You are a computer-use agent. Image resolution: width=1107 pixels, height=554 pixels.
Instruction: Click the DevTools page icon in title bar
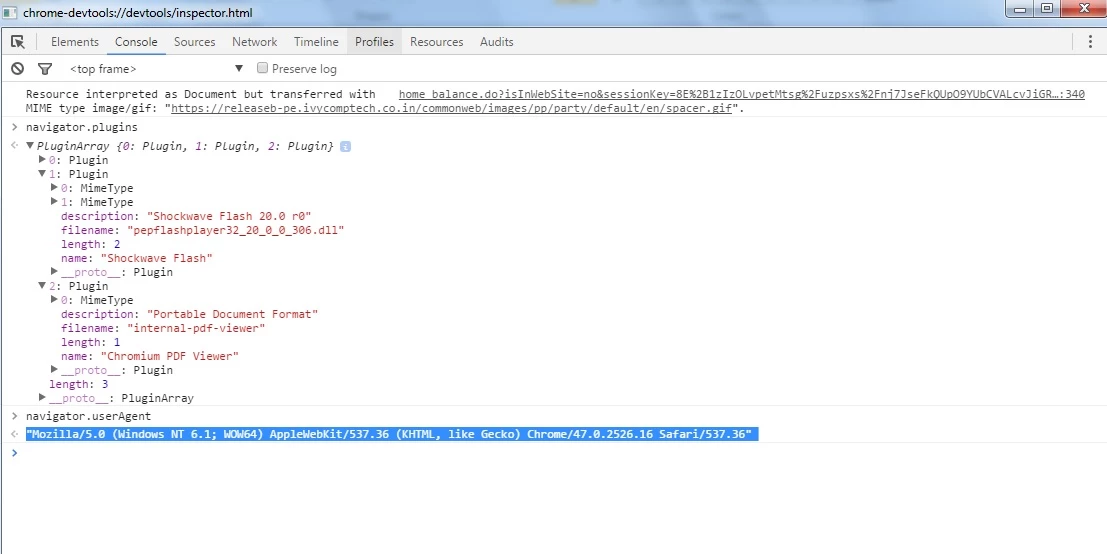pyautogui.click(x=11, y=13)
